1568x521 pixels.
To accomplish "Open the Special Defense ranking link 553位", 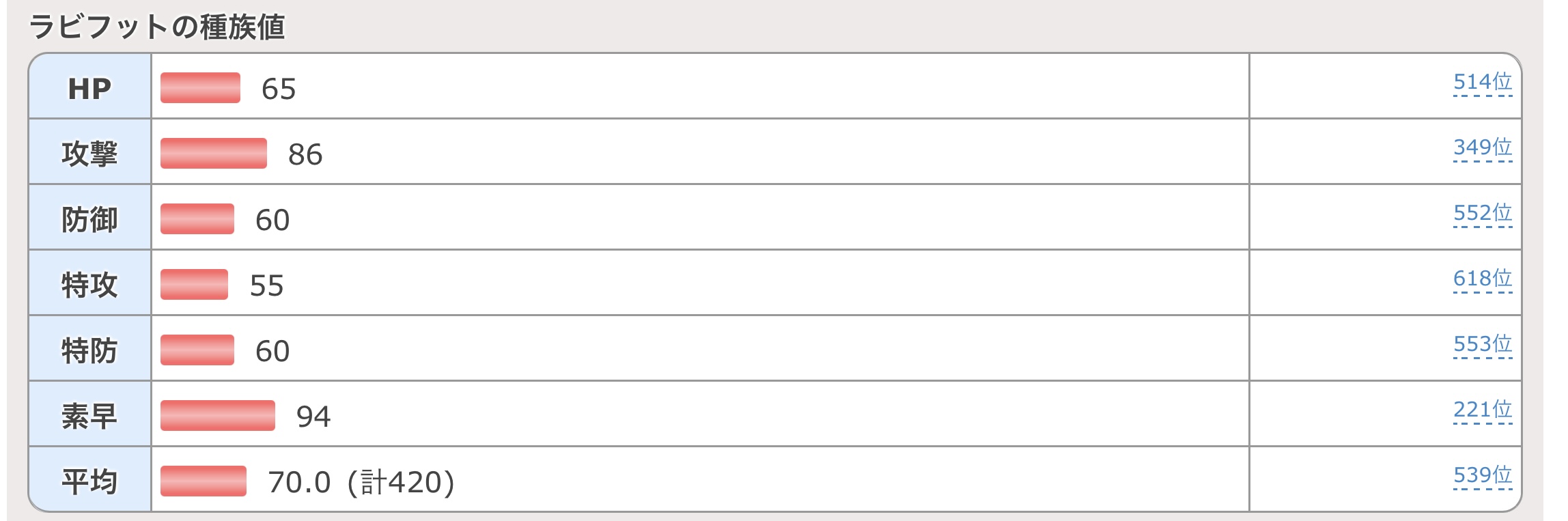I will tap(1483, 344).
